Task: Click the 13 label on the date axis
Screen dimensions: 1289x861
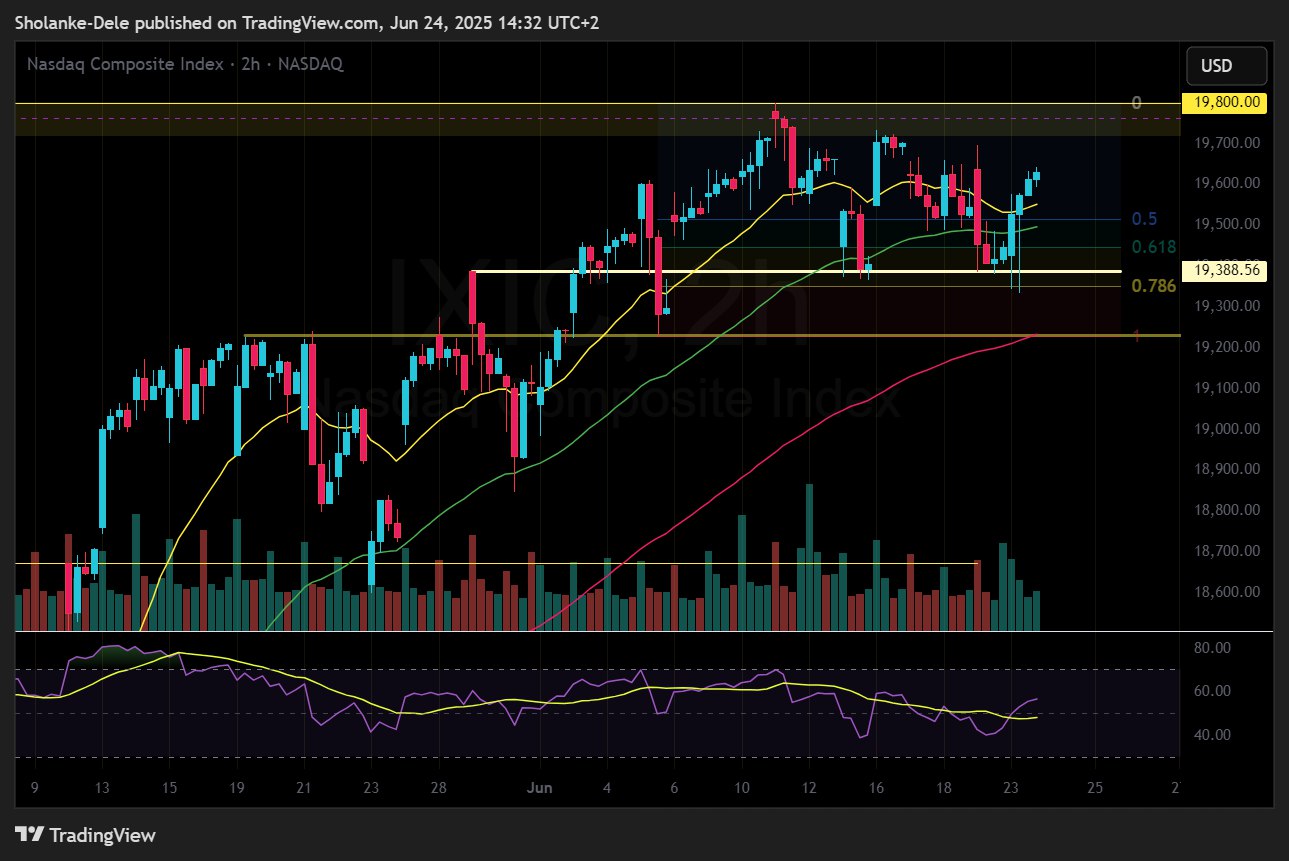Action: click(100, 788)
